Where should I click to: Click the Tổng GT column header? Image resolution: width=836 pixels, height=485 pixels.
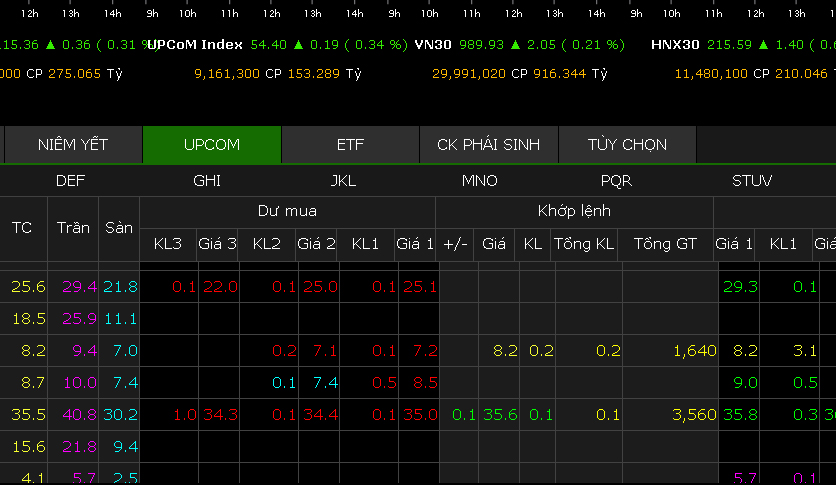tap(665, 243)
